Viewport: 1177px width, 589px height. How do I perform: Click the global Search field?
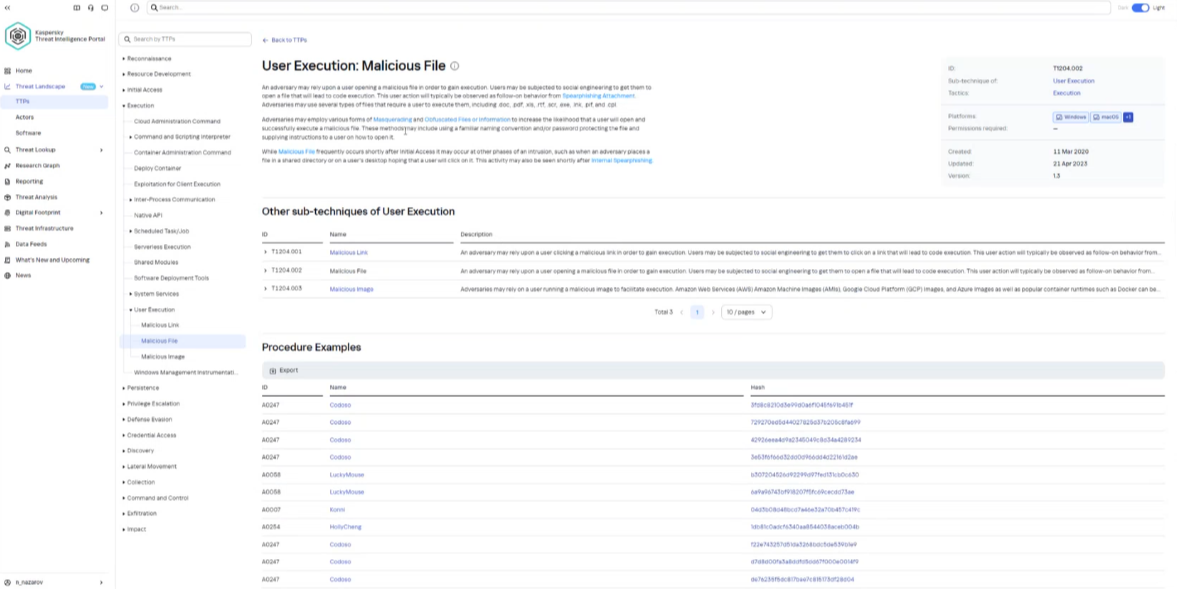628,8
